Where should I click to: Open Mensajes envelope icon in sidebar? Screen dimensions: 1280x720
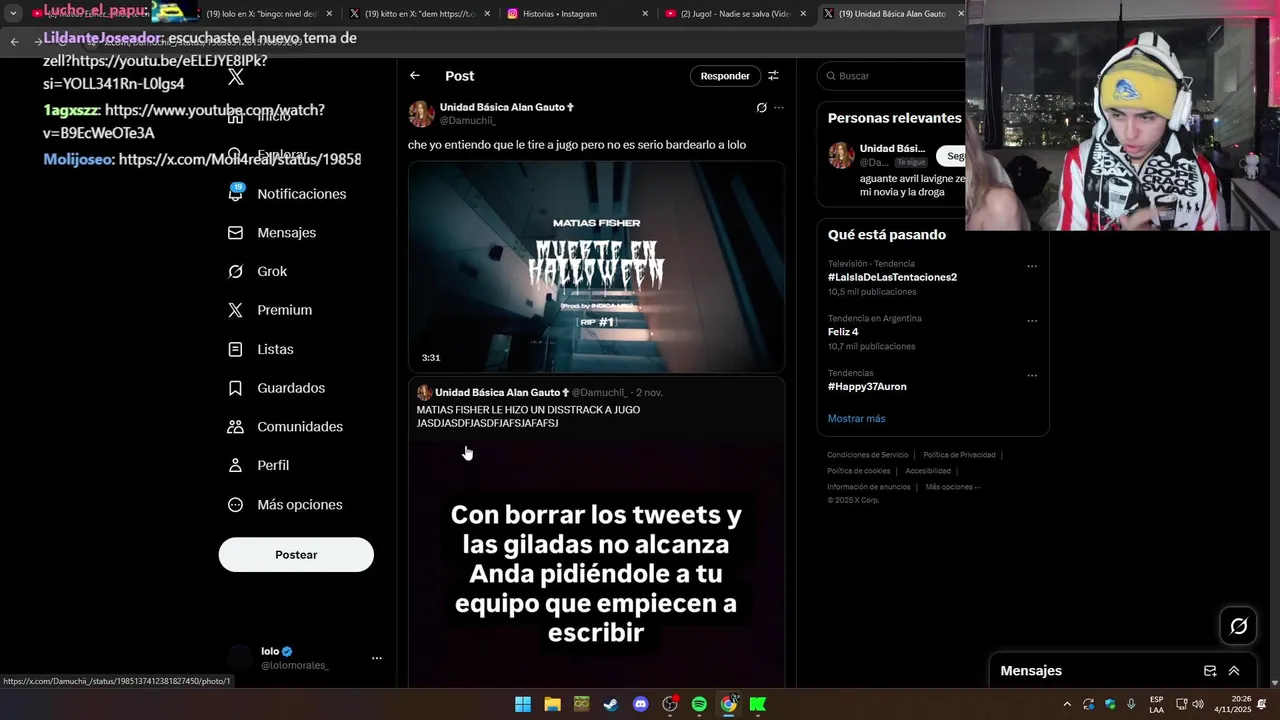tap(235, 232)
